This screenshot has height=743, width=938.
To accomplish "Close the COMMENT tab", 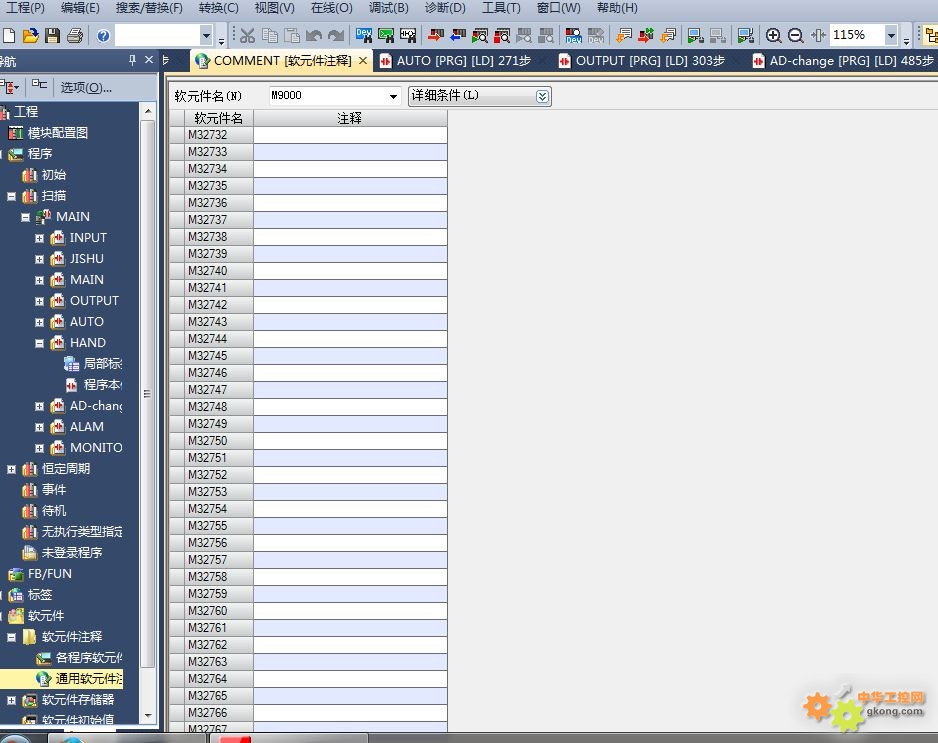I will [363, 61].
